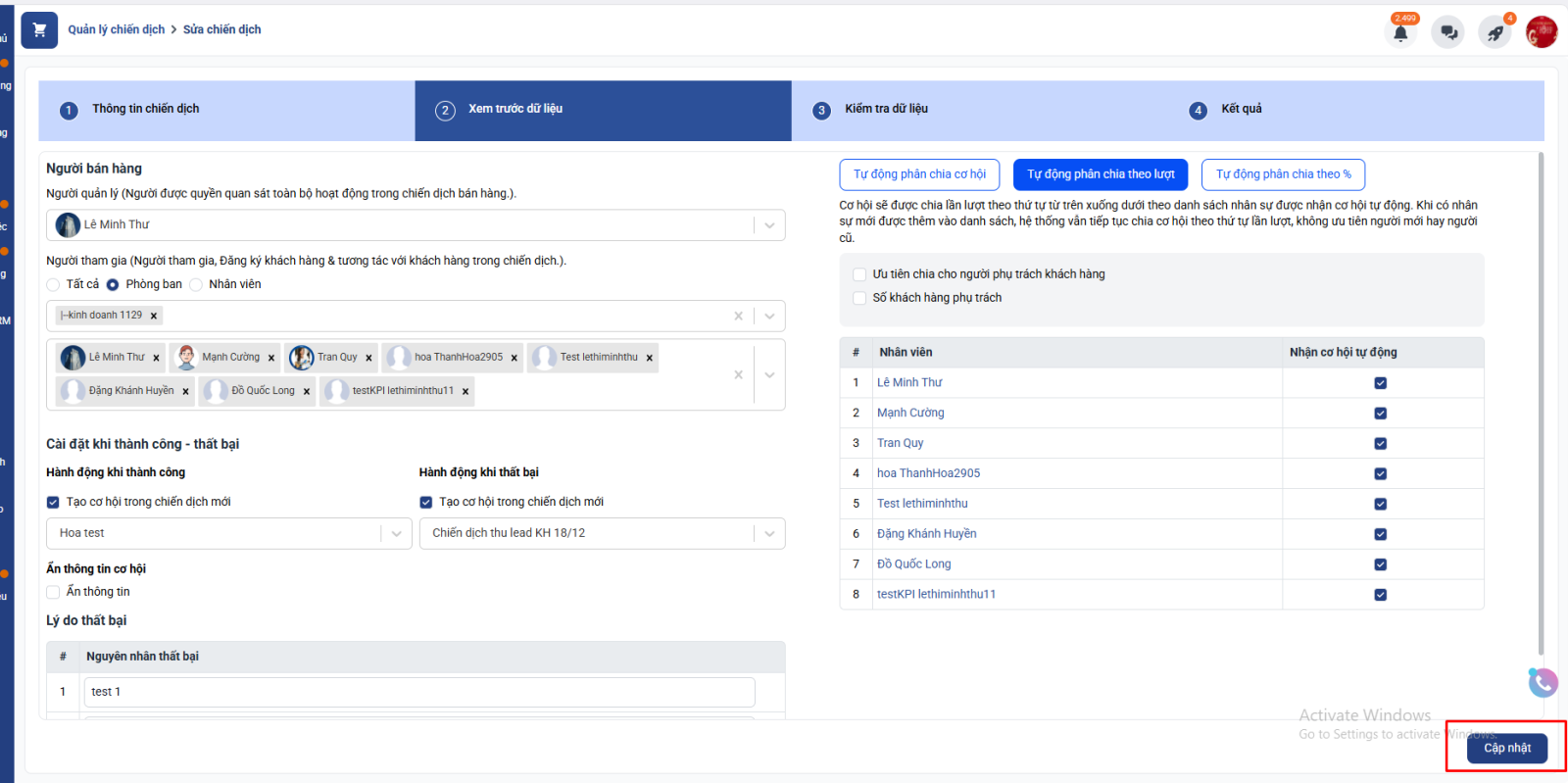Open the Hoa test campaign dropdown
This screenshot has height=783, width=1568.
(396, 534)
